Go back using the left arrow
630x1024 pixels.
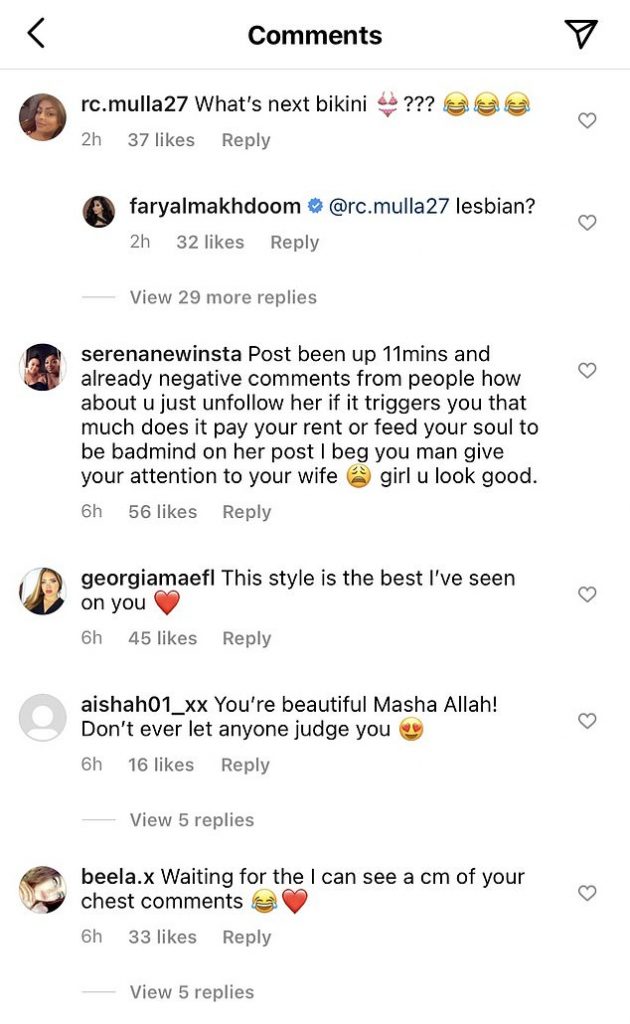coord(36,34)
